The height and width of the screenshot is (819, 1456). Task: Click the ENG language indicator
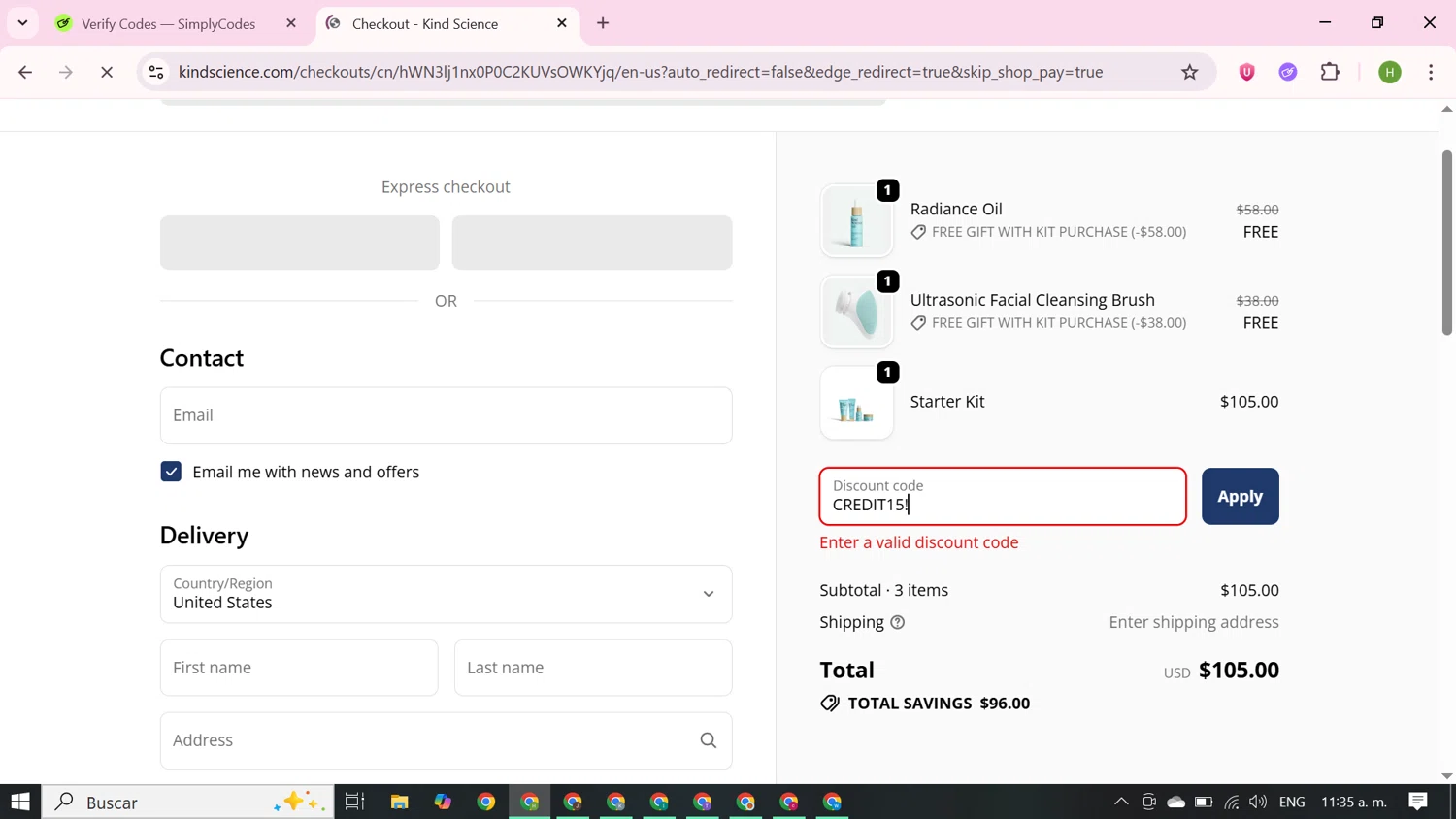click(x=1292, y=802)
